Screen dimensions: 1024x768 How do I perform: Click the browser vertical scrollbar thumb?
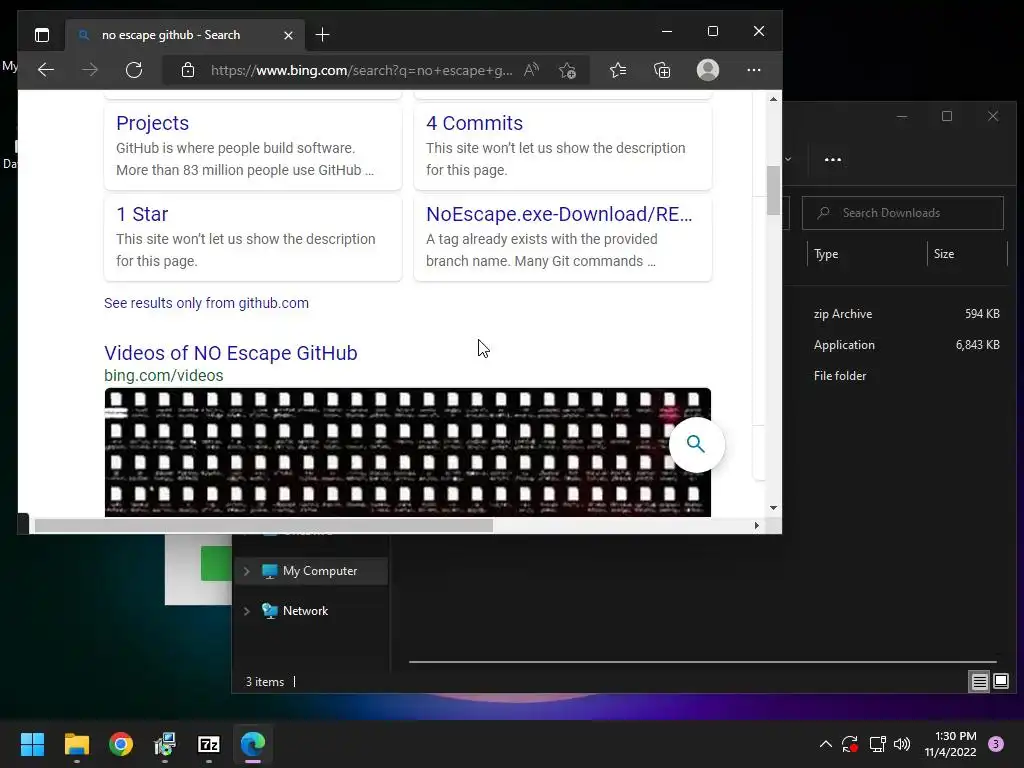[773, 190]
